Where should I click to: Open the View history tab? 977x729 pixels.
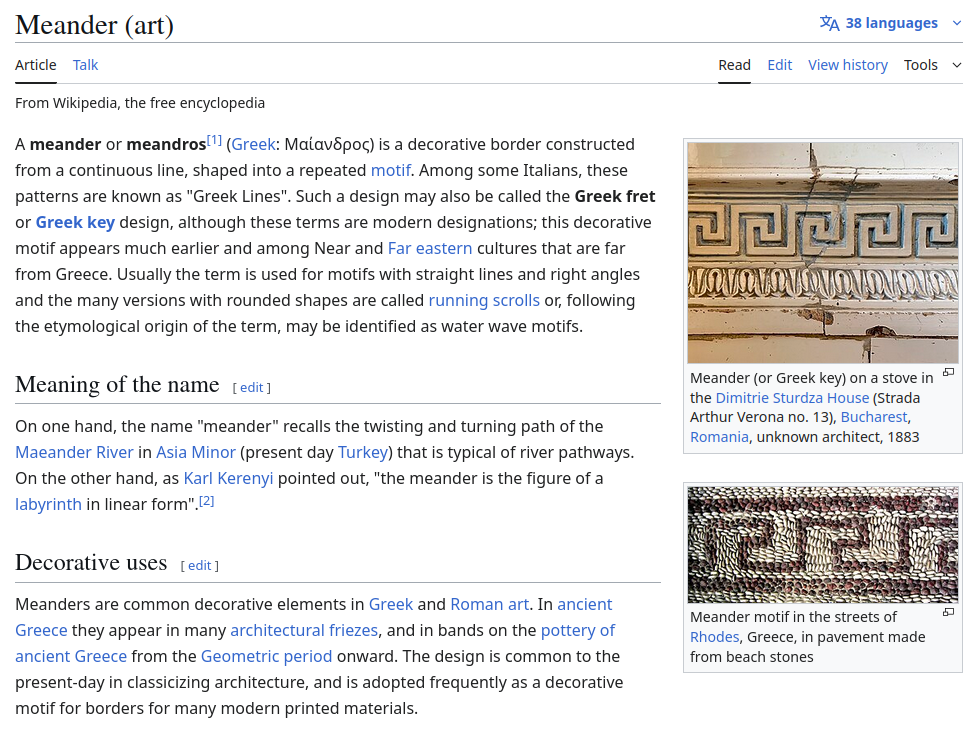point(847,65)
